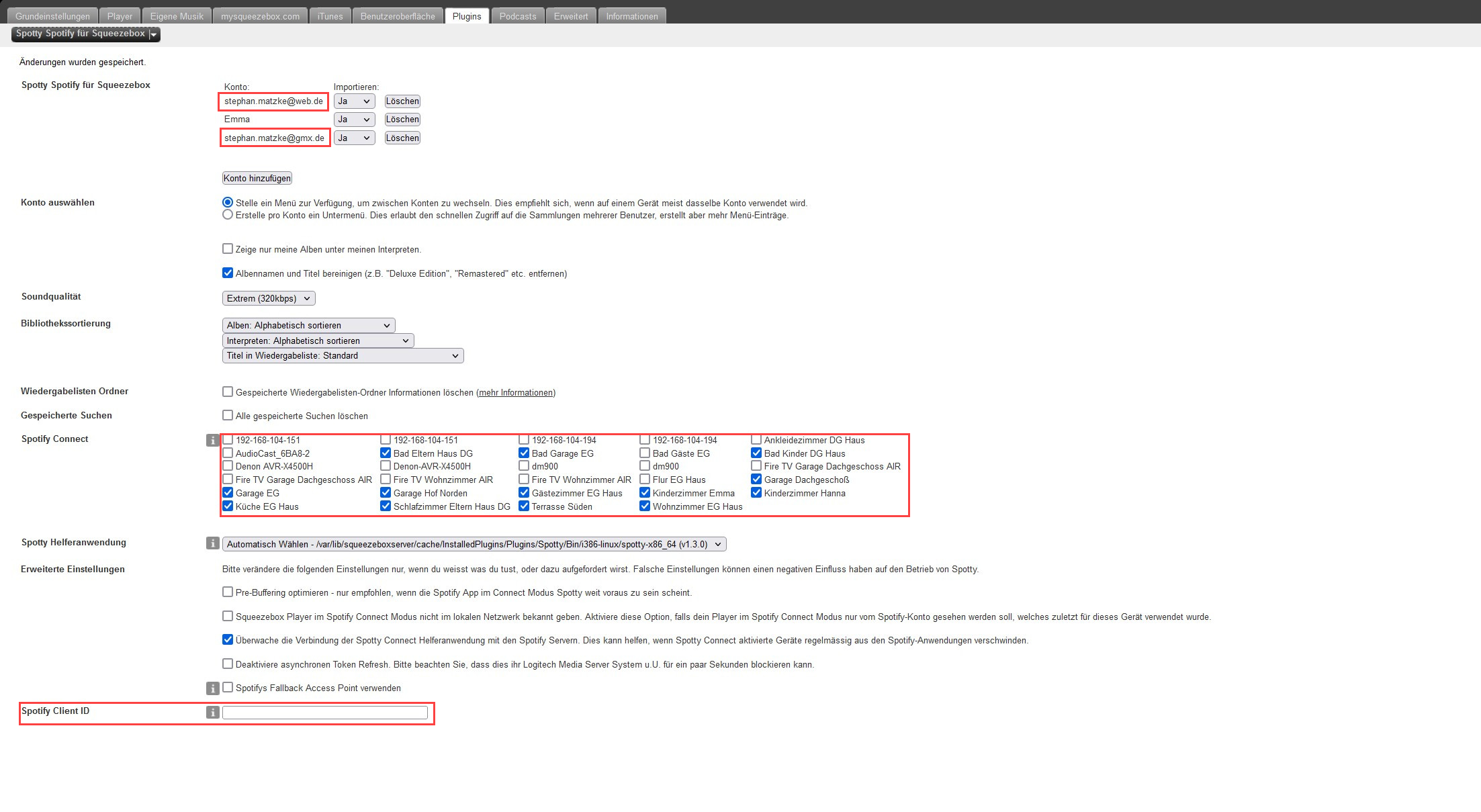
Task: Open the Erweitert tab
Action: pos(571,16)
